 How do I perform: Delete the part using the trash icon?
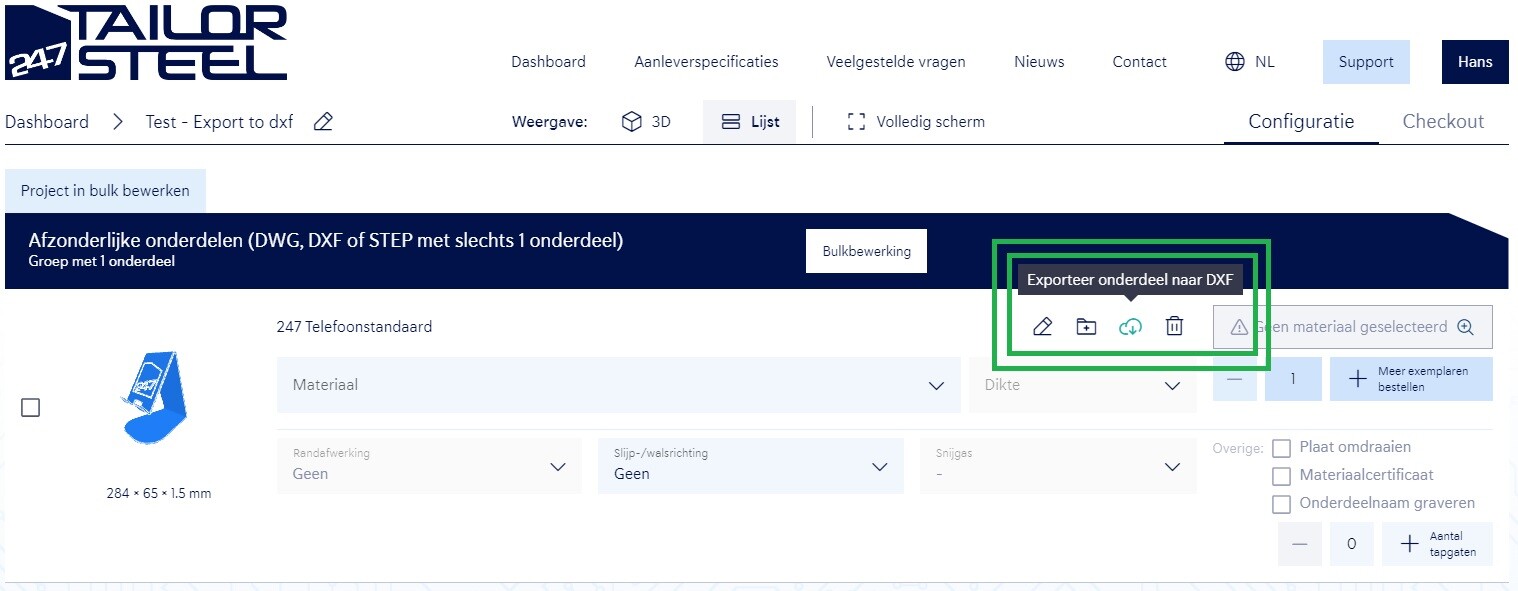[x=1174, y=327]
